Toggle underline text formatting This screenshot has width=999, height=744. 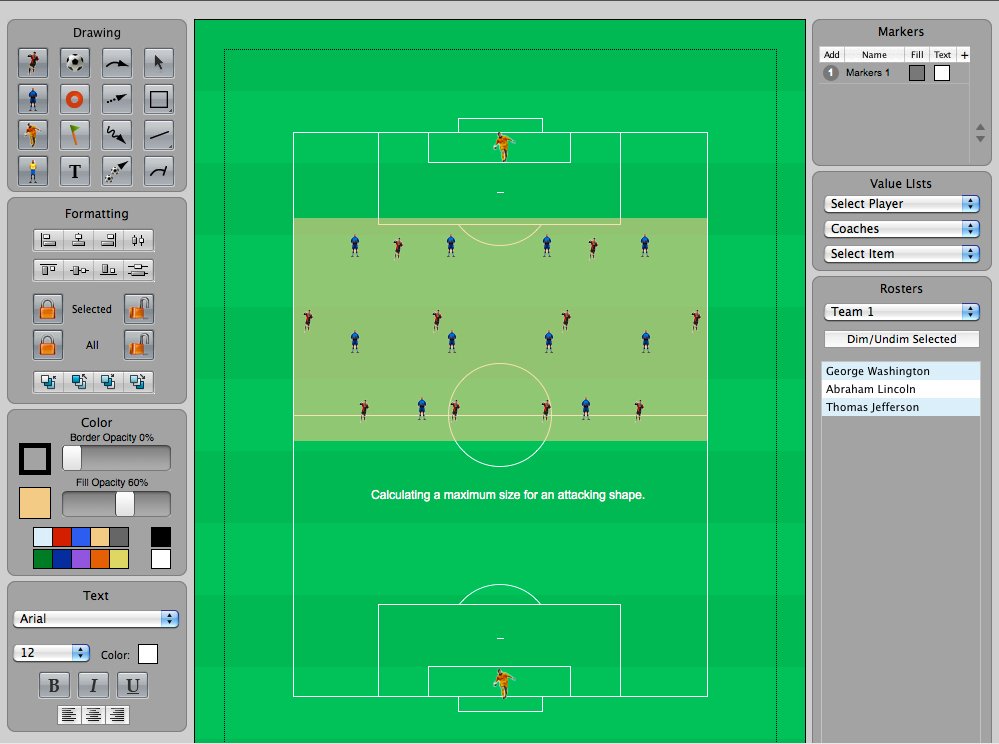click(x=133, y=685)
